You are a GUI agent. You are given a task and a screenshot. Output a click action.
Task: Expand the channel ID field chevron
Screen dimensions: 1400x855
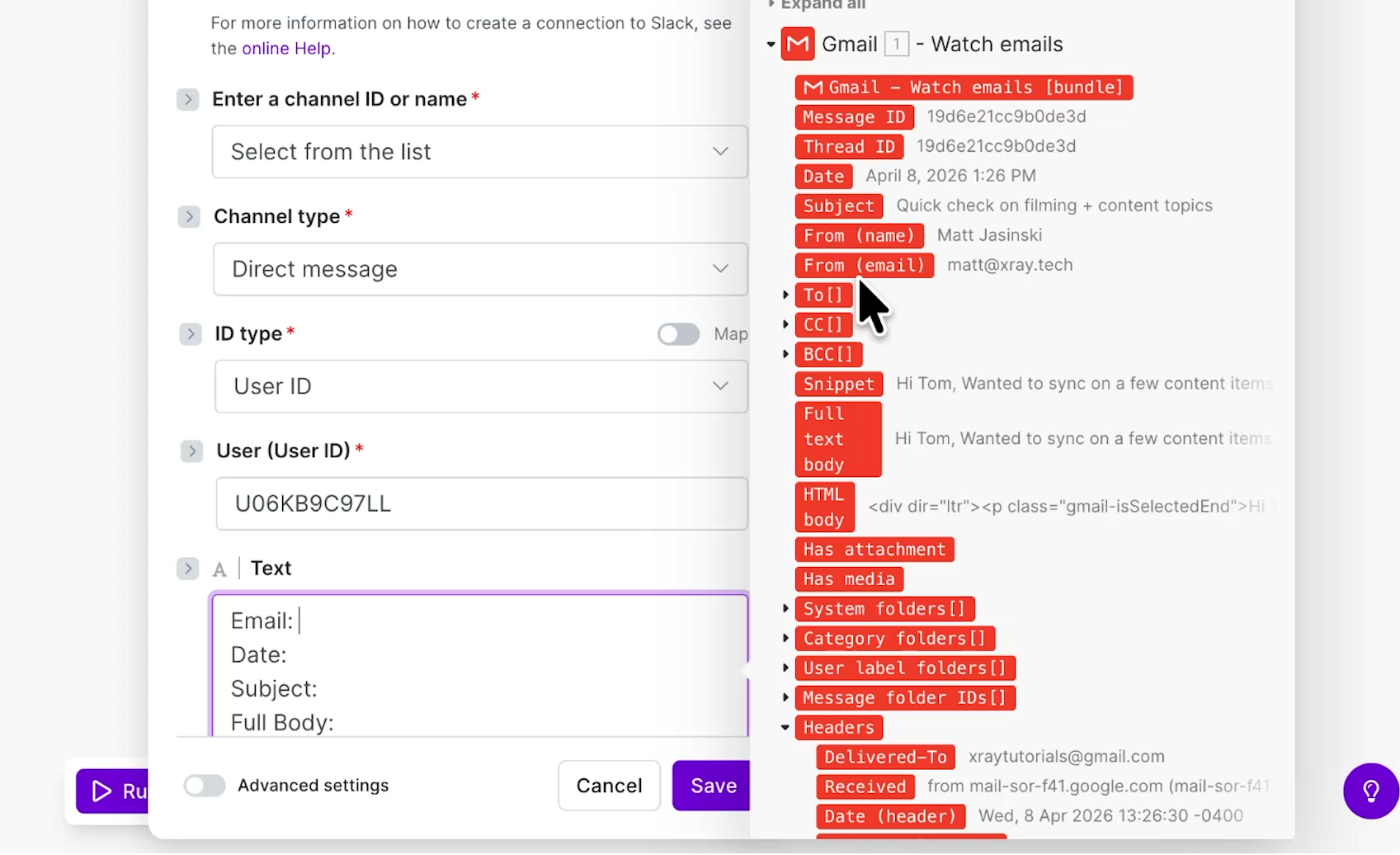click(x=188, y=100)
